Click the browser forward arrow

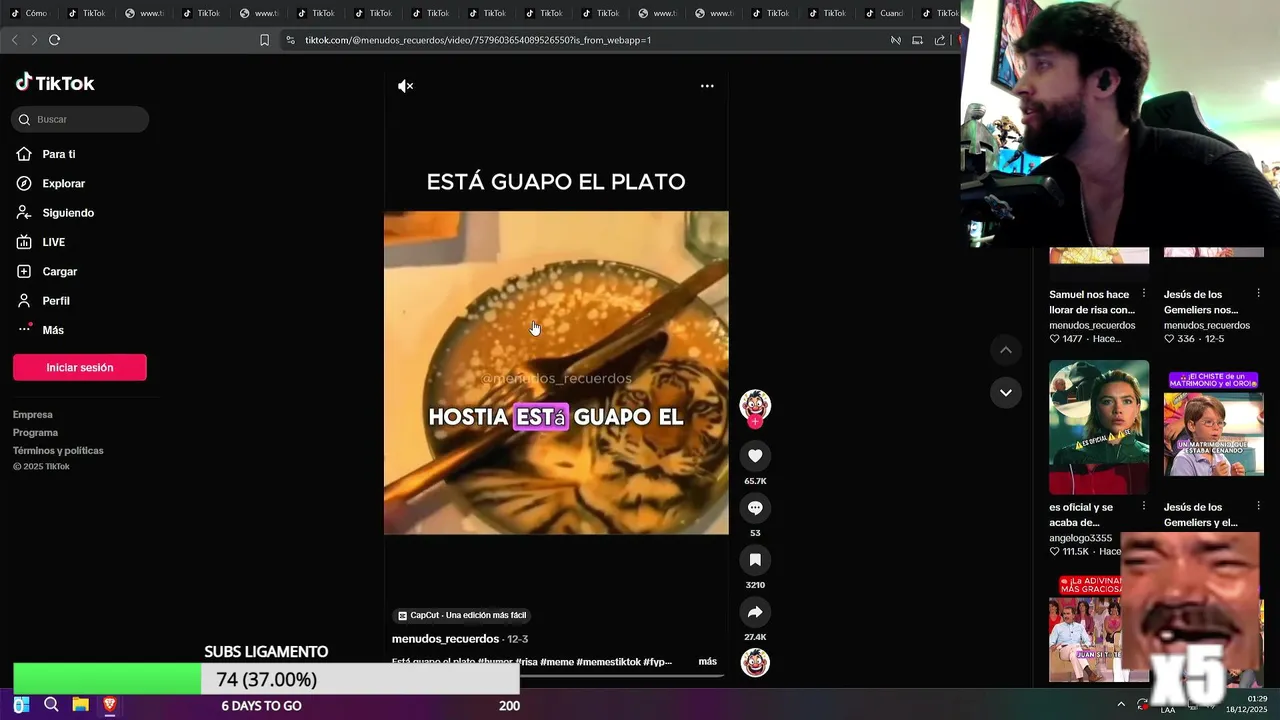[34, 40]
